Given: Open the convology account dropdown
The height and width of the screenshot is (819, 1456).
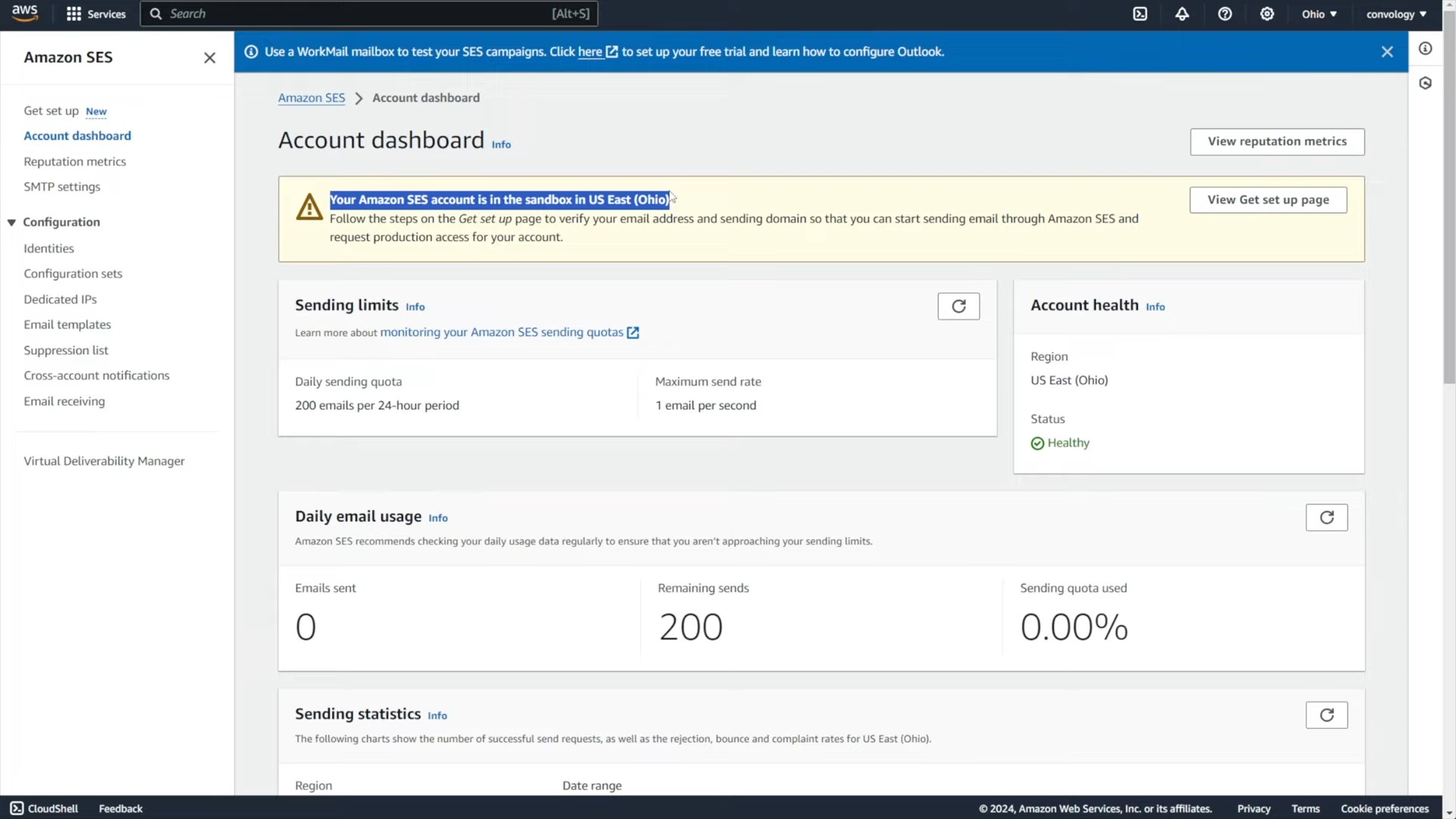Looking at the screenshot, I should click(x=1396, y=14).
